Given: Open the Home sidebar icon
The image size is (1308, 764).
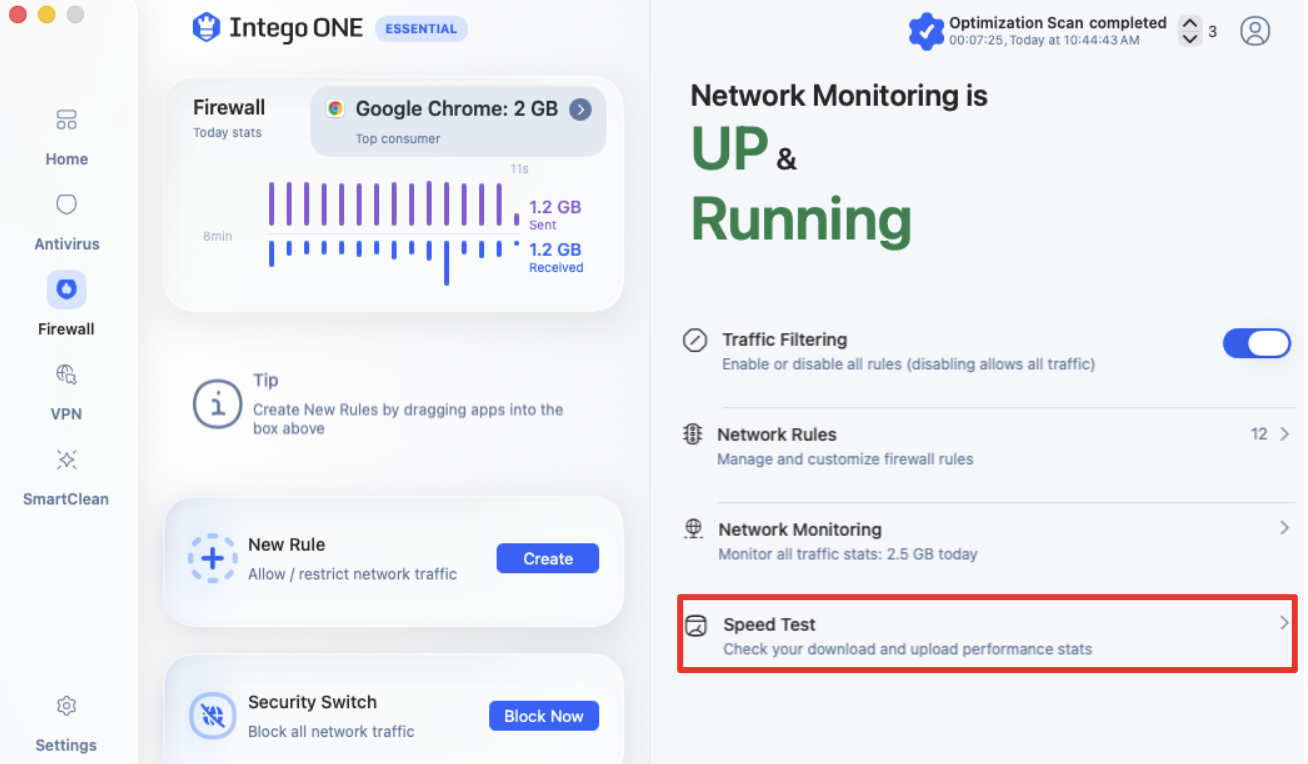Looking at the screenshot, I should pos(66,121).
